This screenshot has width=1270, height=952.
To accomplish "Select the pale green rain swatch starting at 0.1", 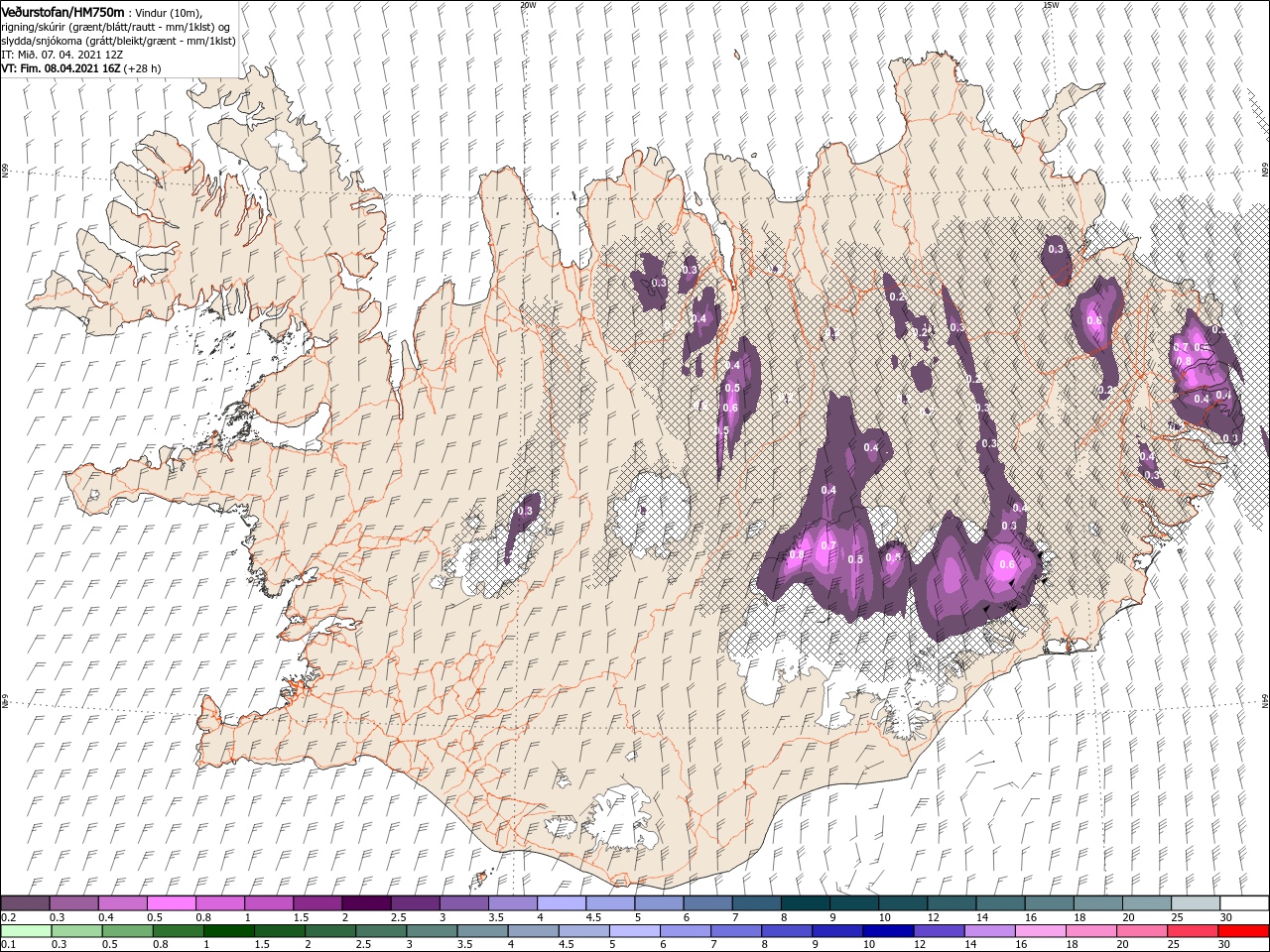I will [x=26, y=931].
